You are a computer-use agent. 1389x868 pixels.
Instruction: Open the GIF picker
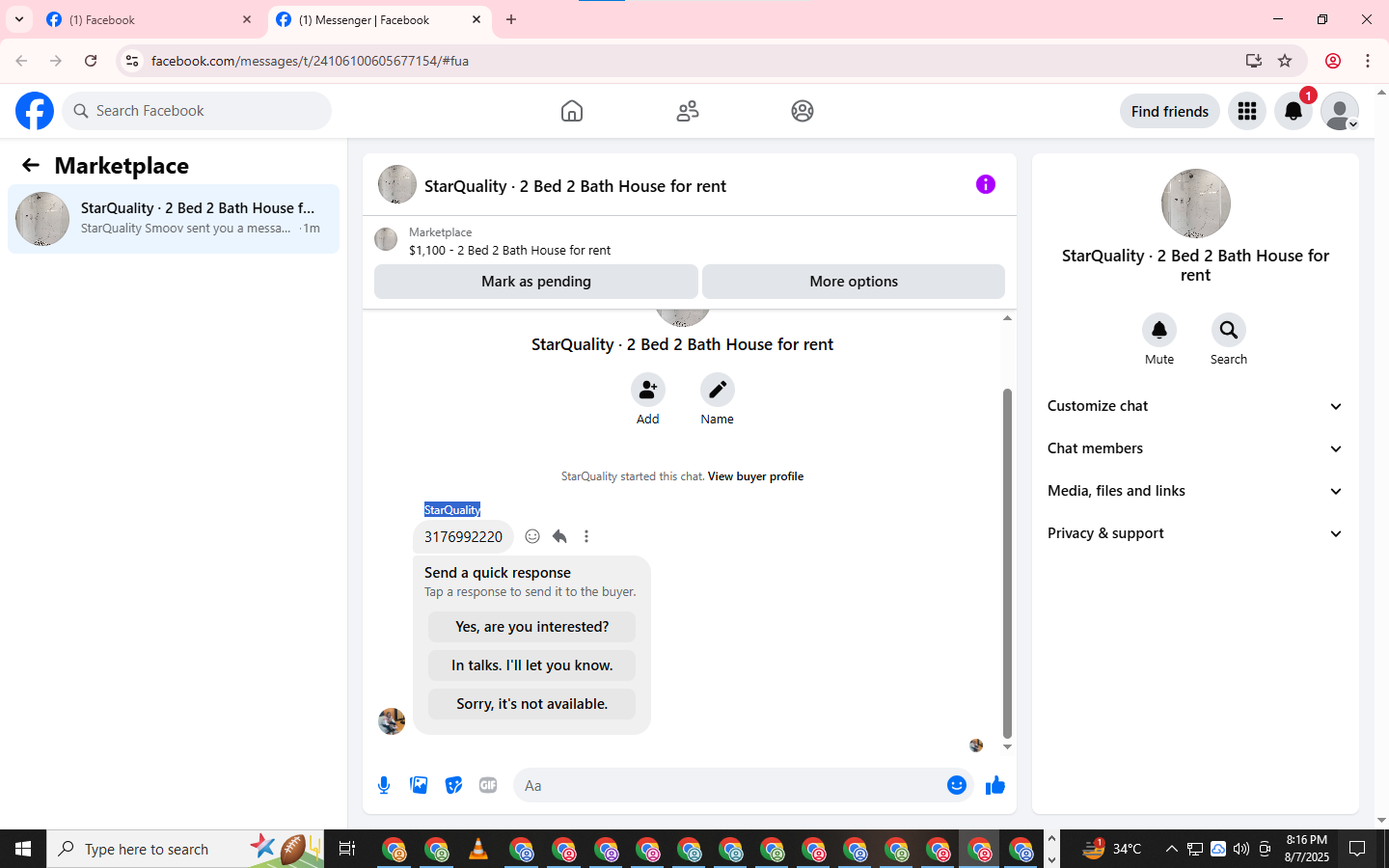point(488,785)
